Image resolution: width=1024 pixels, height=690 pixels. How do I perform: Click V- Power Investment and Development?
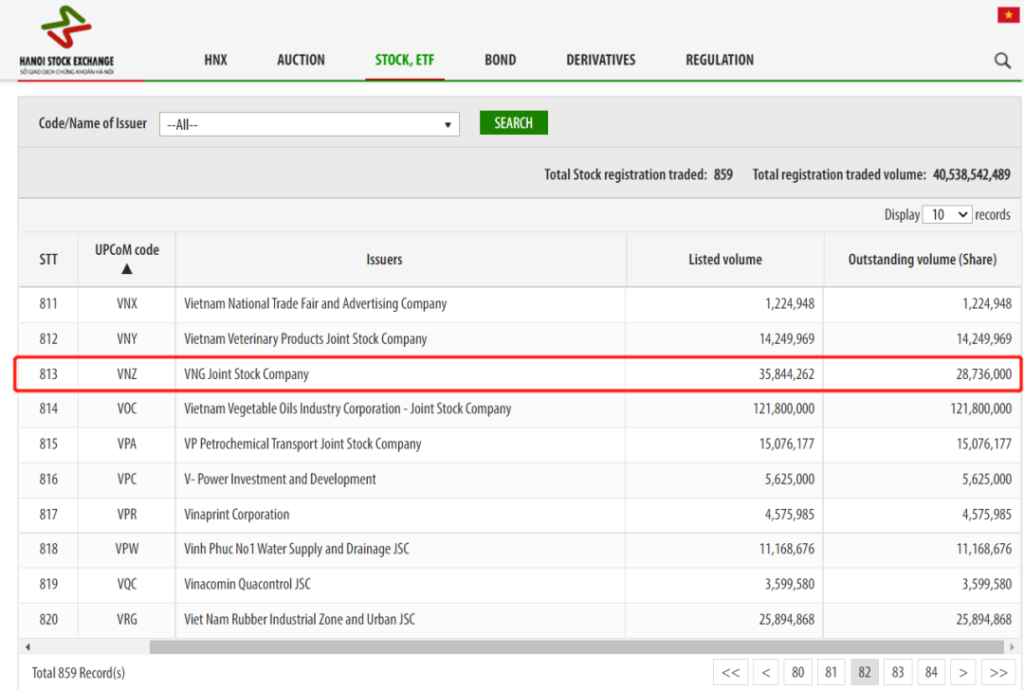280,479
